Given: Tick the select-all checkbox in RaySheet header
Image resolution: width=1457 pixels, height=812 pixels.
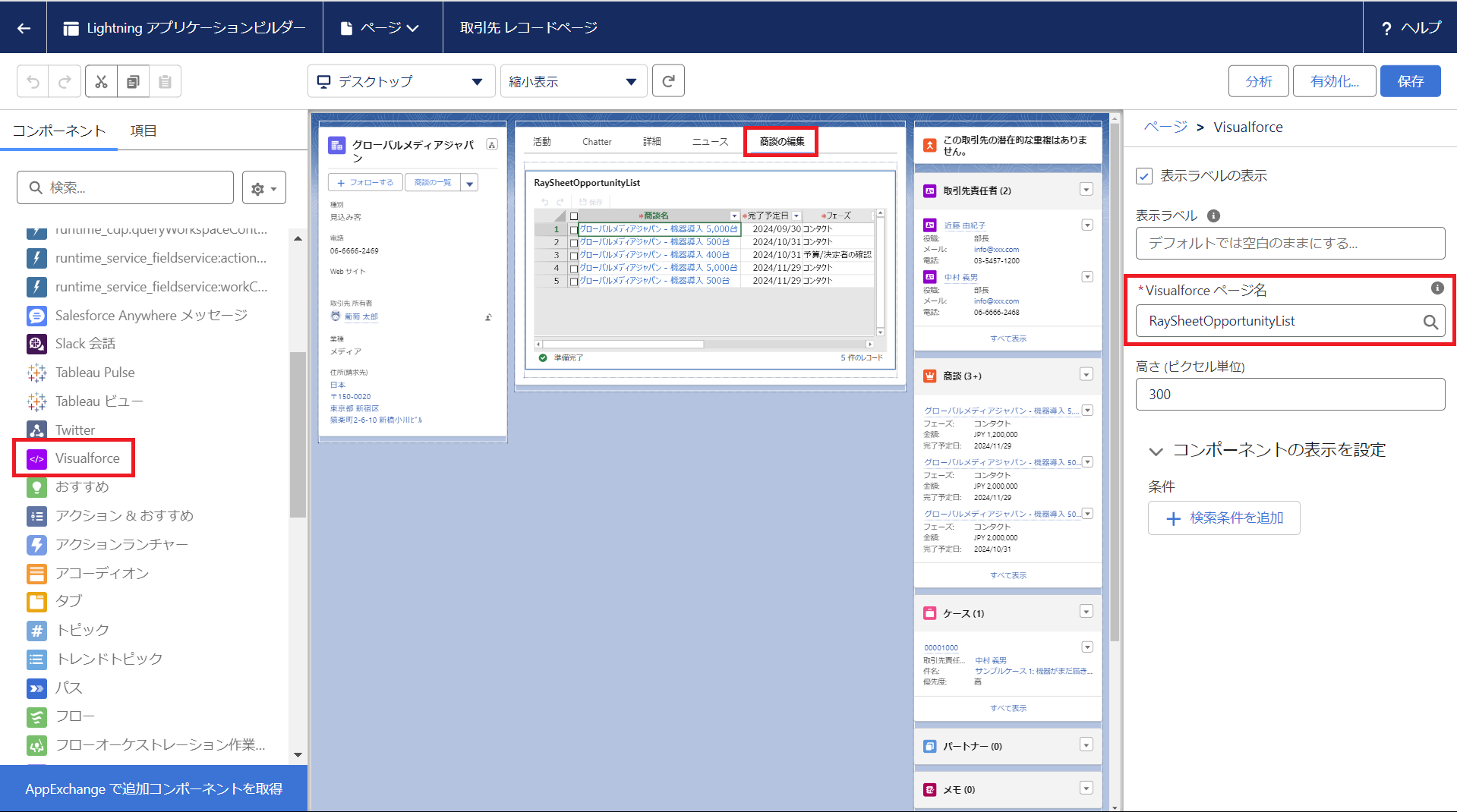Looking at the screenshot, I should pyautogui.click(x=574, y=216).
